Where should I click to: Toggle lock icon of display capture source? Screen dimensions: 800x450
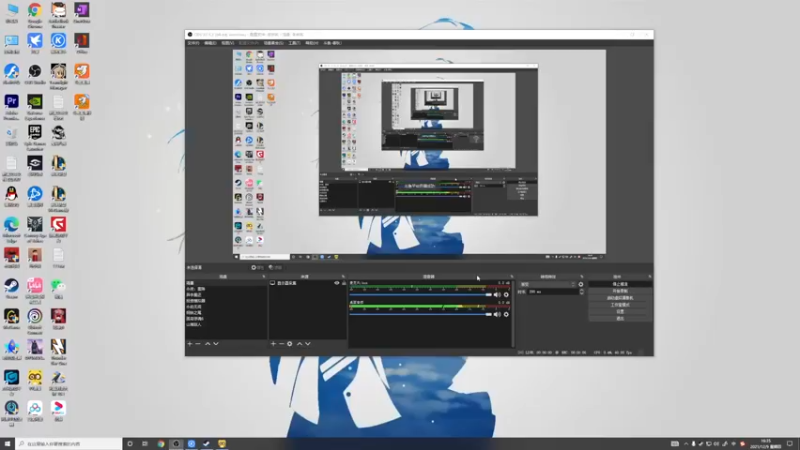click(344, 283)
